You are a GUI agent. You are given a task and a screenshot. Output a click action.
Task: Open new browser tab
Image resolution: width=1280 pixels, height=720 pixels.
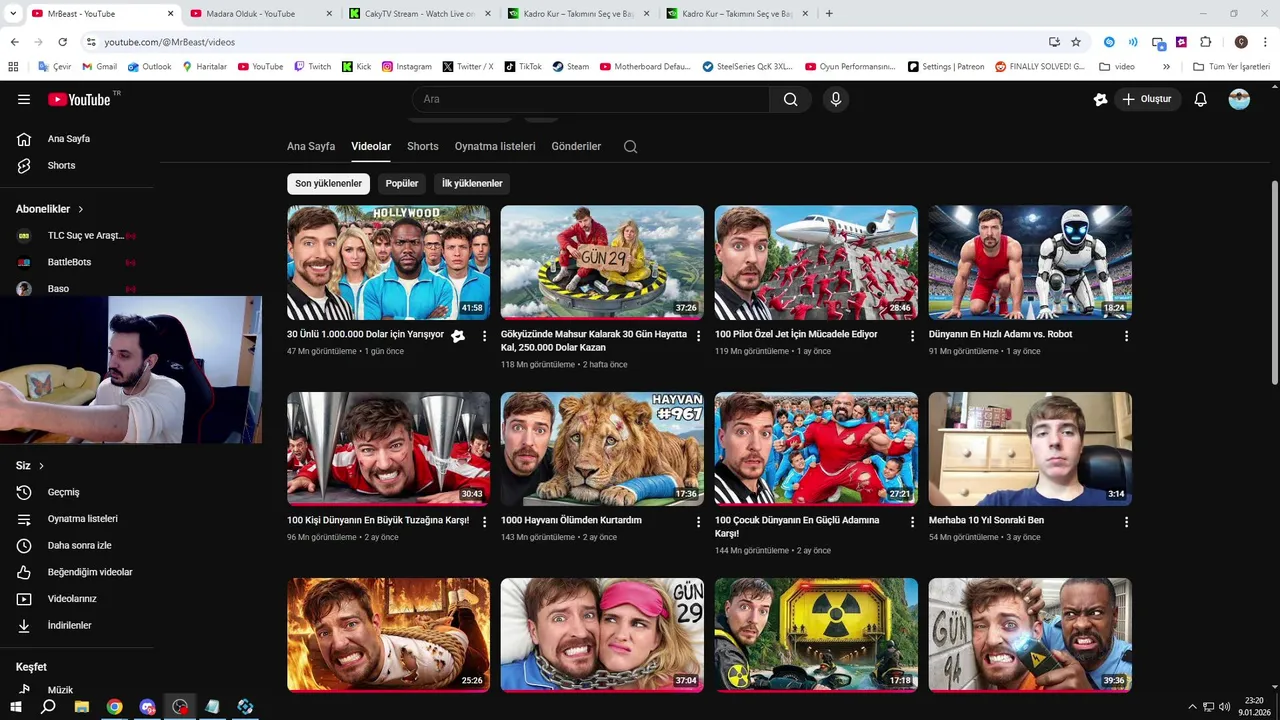coord(829,14)
